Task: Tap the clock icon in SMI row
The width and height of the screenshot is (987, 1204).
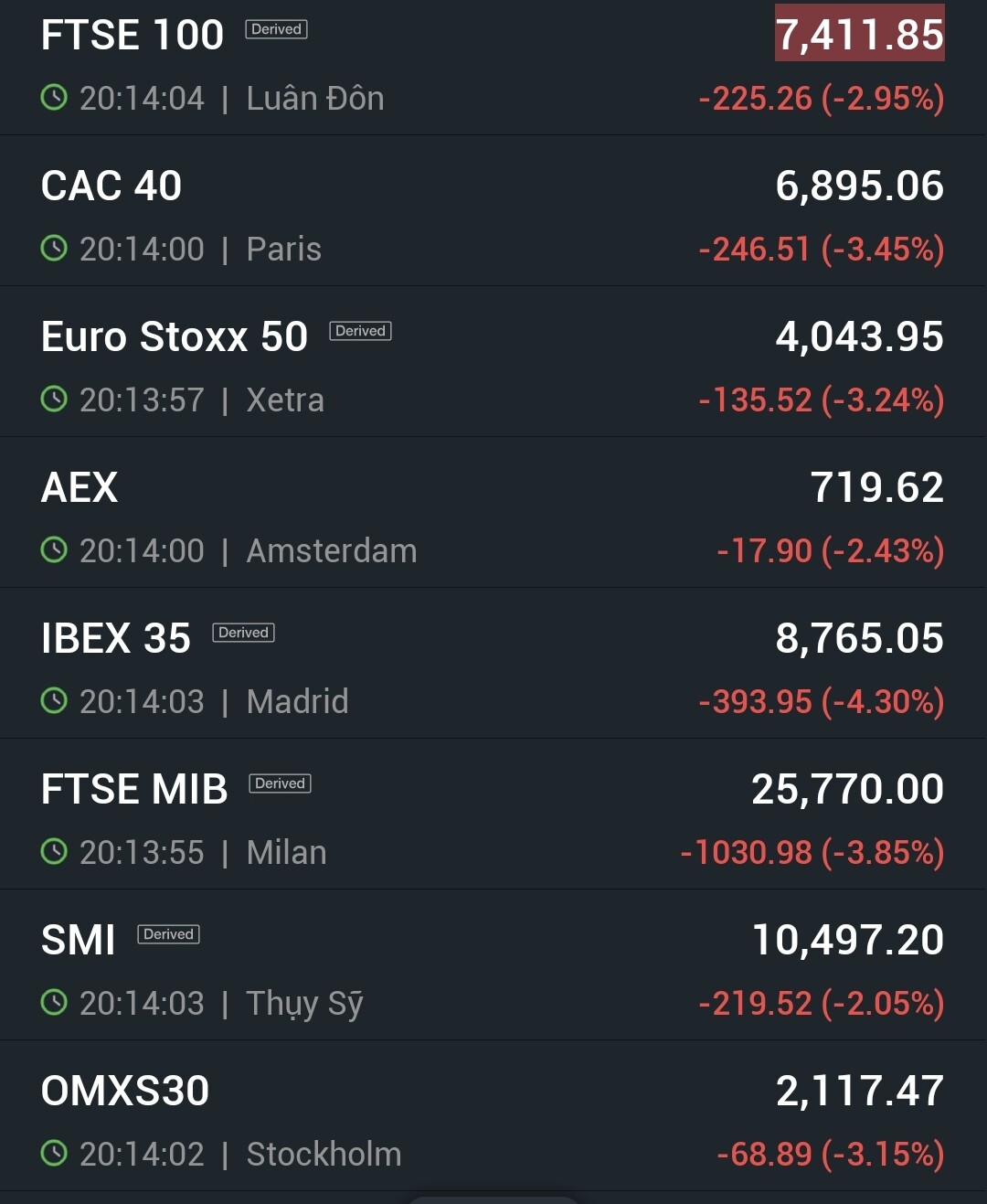Action: (x=54, y=1003)
